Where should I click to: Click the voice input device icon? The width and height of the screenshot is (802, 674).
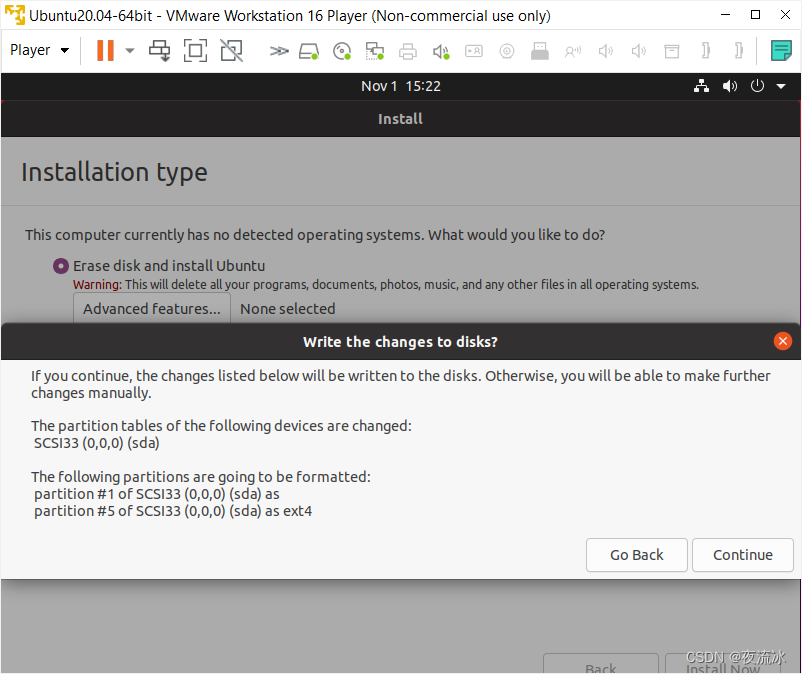coord(573,51)
